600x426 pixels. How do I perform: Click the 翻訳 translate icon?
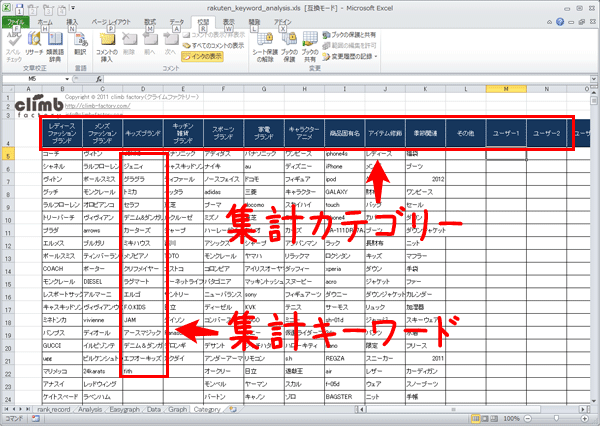80,44
